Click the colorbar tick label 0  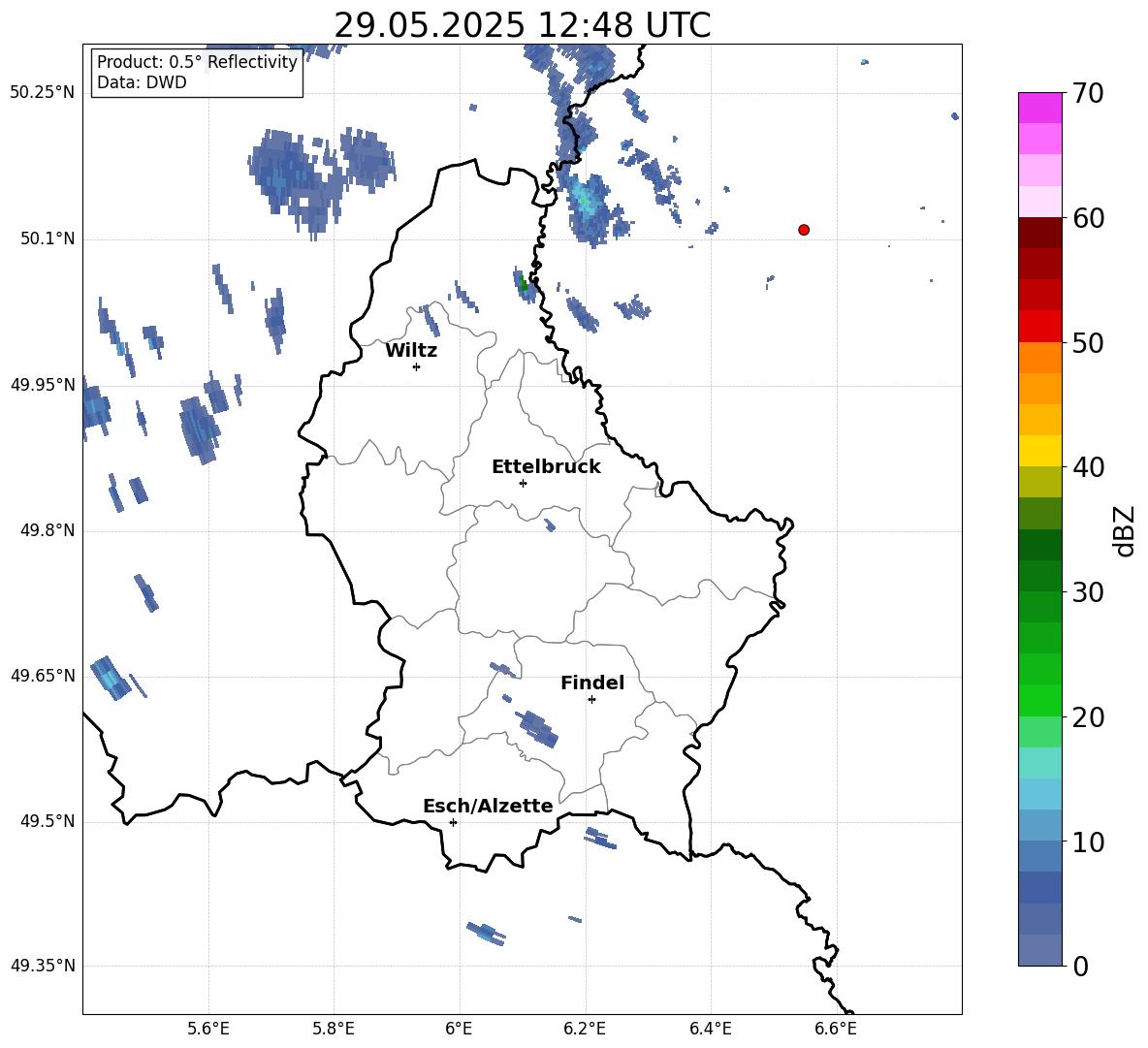click(1080, 966)
